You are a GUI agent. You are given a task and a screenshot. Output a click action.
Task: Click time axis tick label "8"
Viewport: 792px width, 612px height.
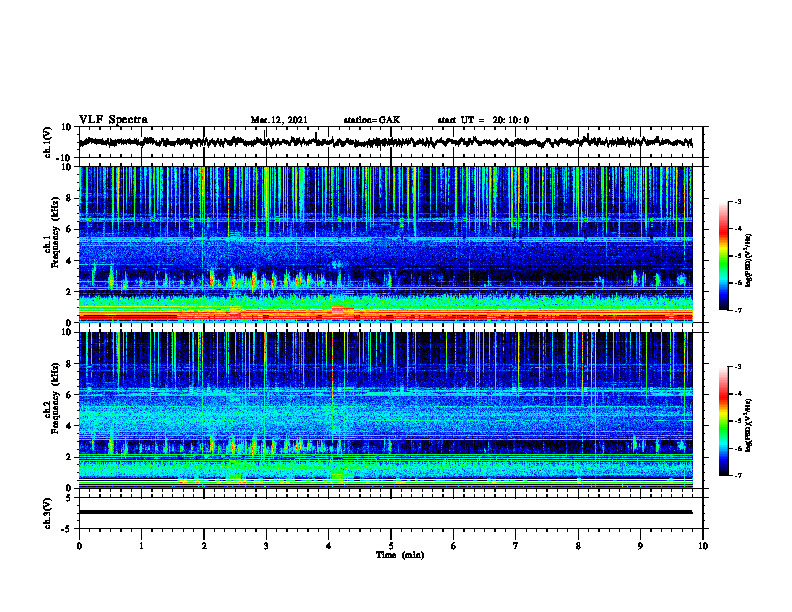click(x=578, y=546)
